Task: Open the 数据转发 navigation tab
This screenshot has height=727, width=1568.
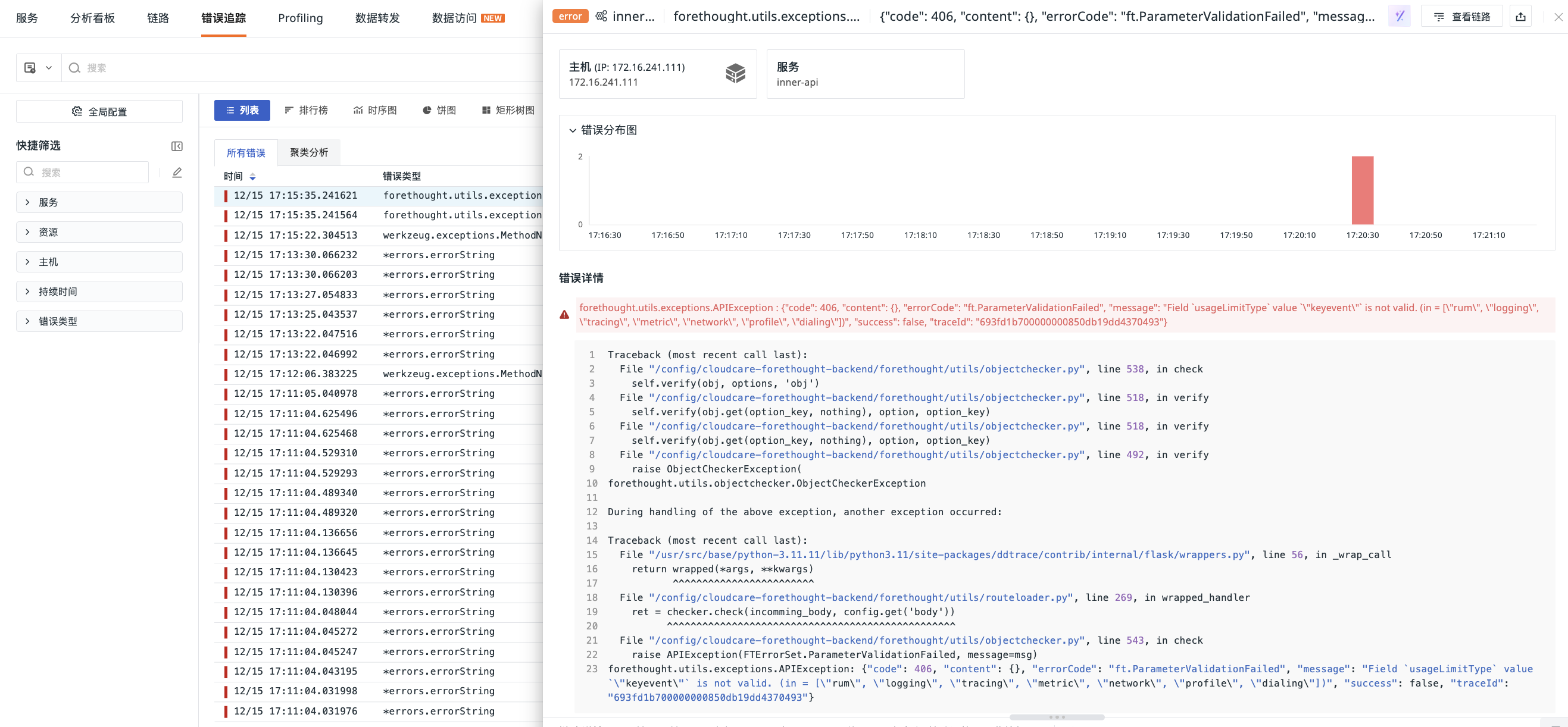Action: (x=377, y=18)
